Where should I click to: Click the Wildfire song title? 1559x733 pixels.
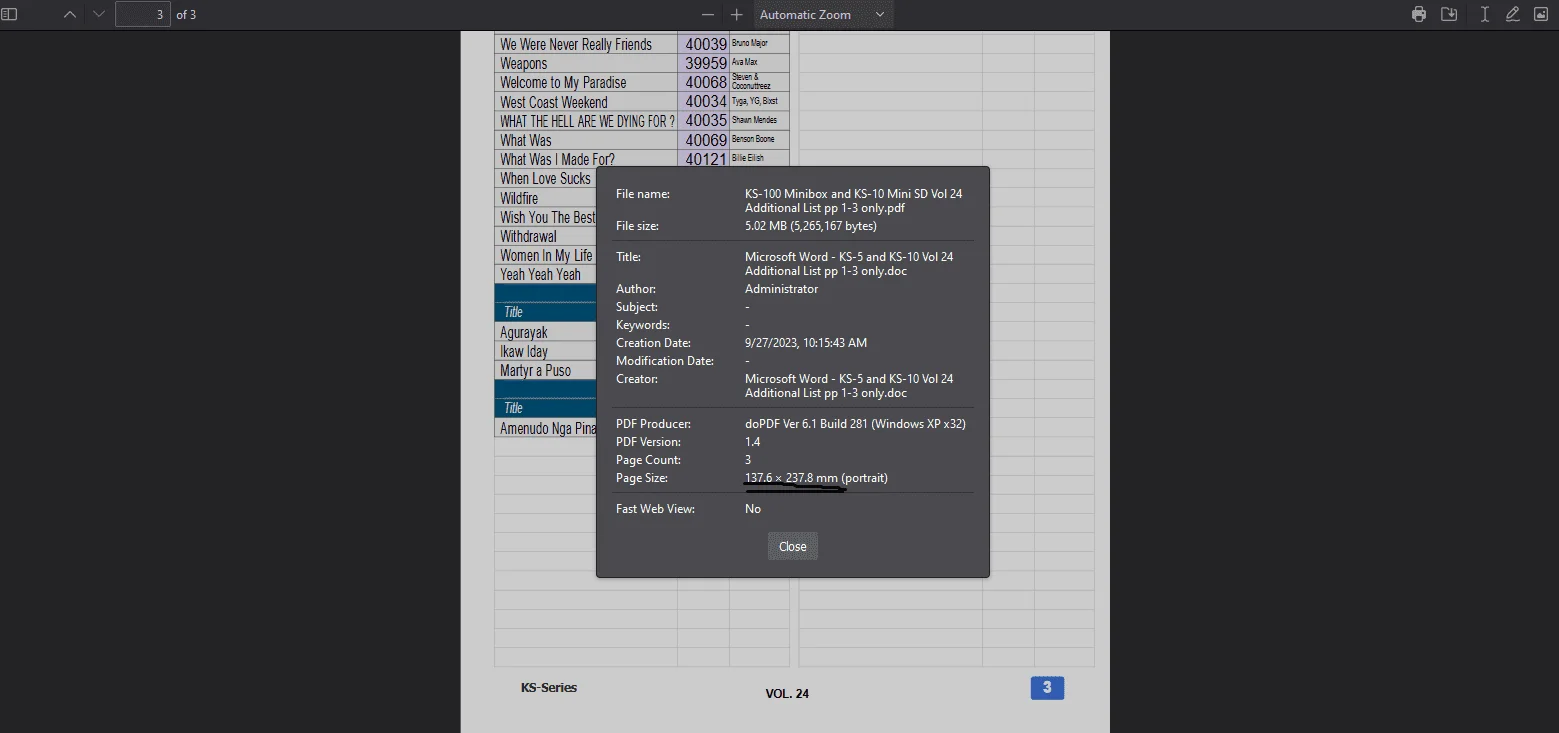pyautogui.click(x=519, y=198)
